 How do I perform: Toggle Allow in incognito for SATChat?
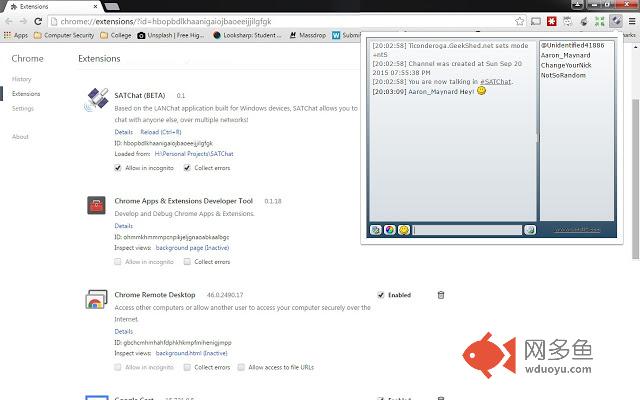coord(118,168)
